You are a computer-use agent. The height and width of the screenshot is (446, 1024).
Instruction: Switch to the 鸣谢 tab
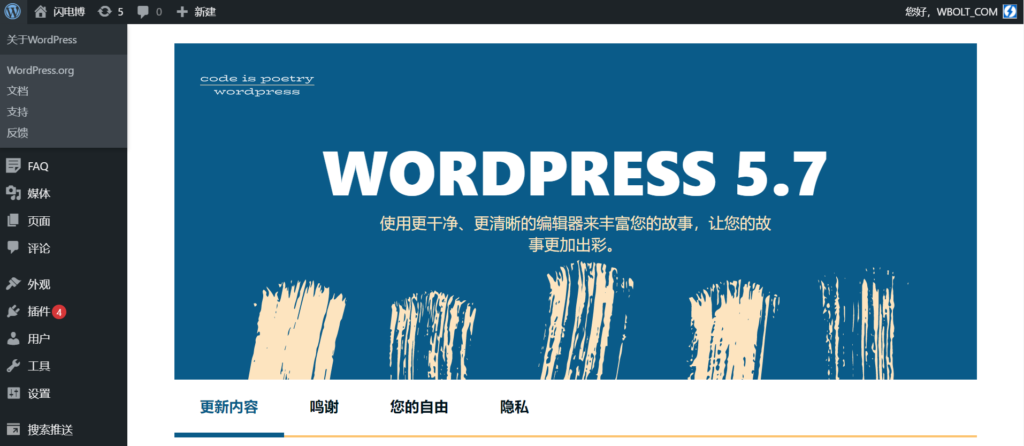tap(325, 407)
